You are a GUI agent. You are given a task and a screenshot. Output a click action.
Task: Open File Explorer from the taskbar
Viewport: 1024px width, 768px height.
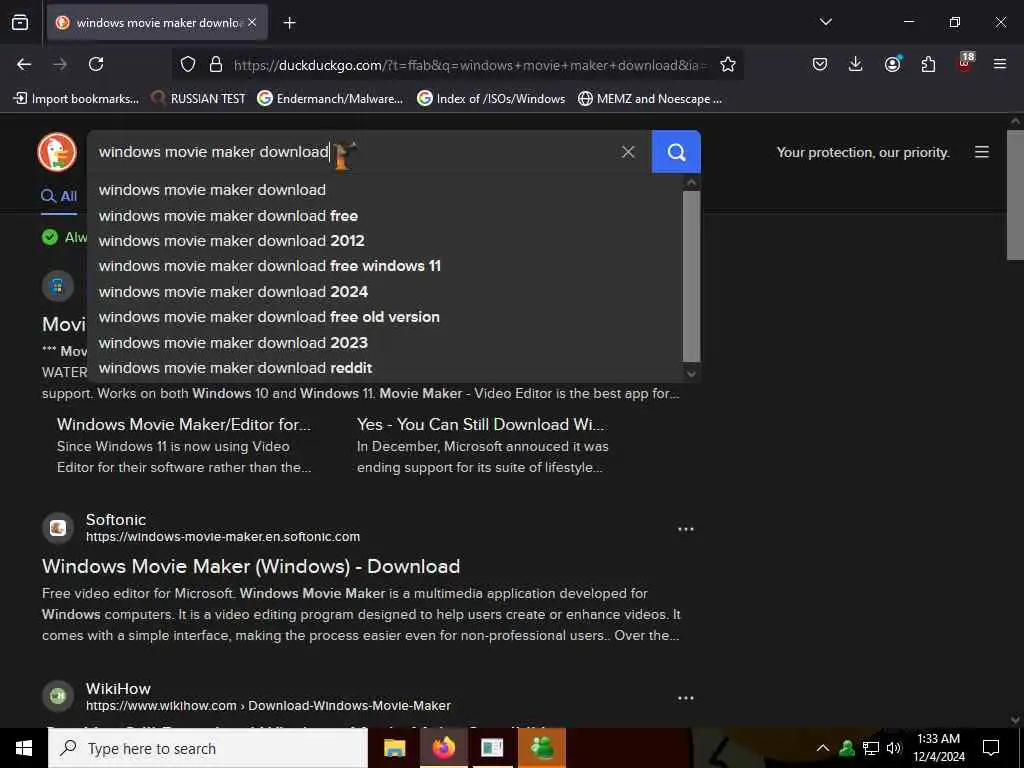tap(394, 748)
